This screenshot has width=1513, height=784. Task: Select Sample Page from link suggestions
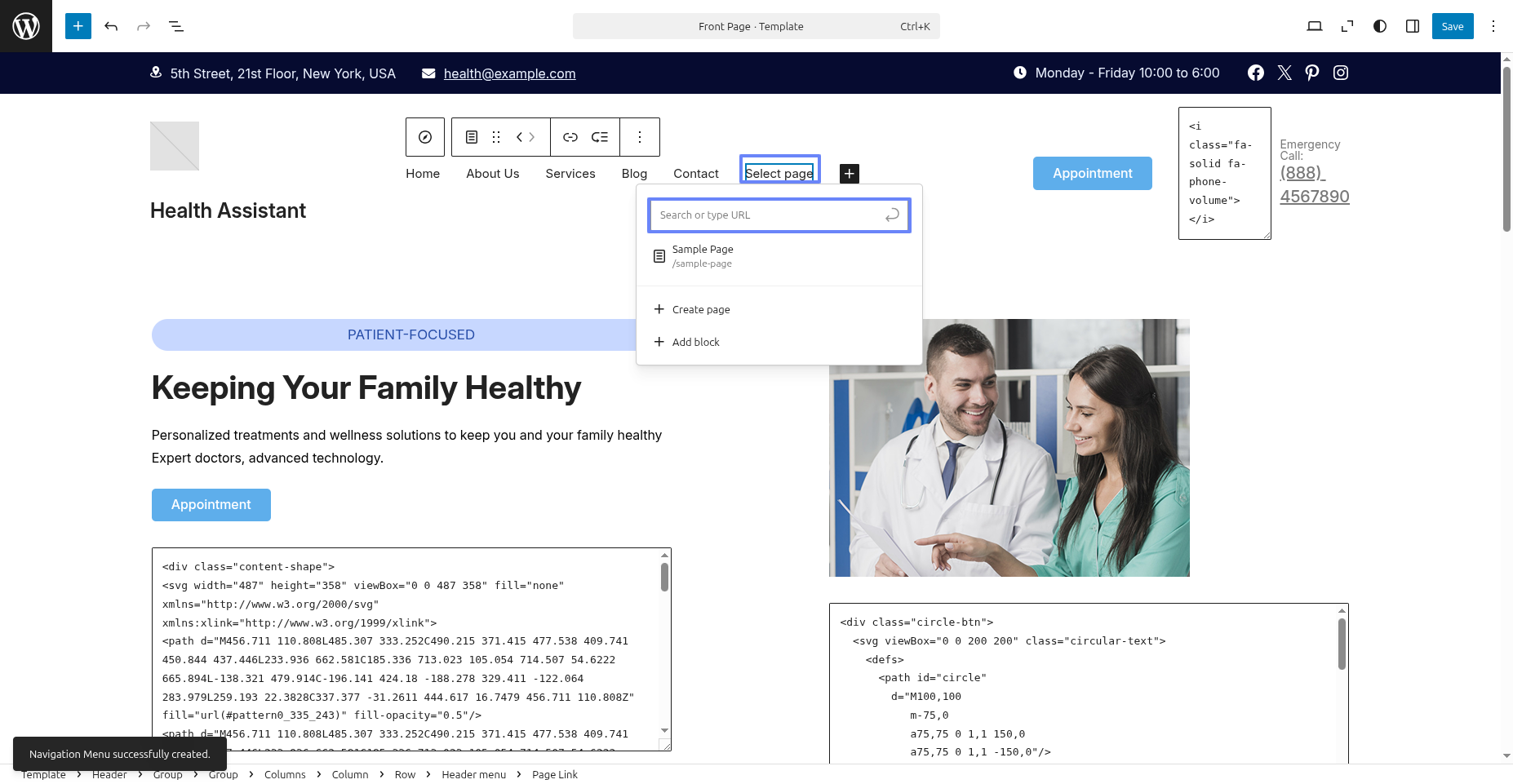pyautogui.click(x=702, y=255)
